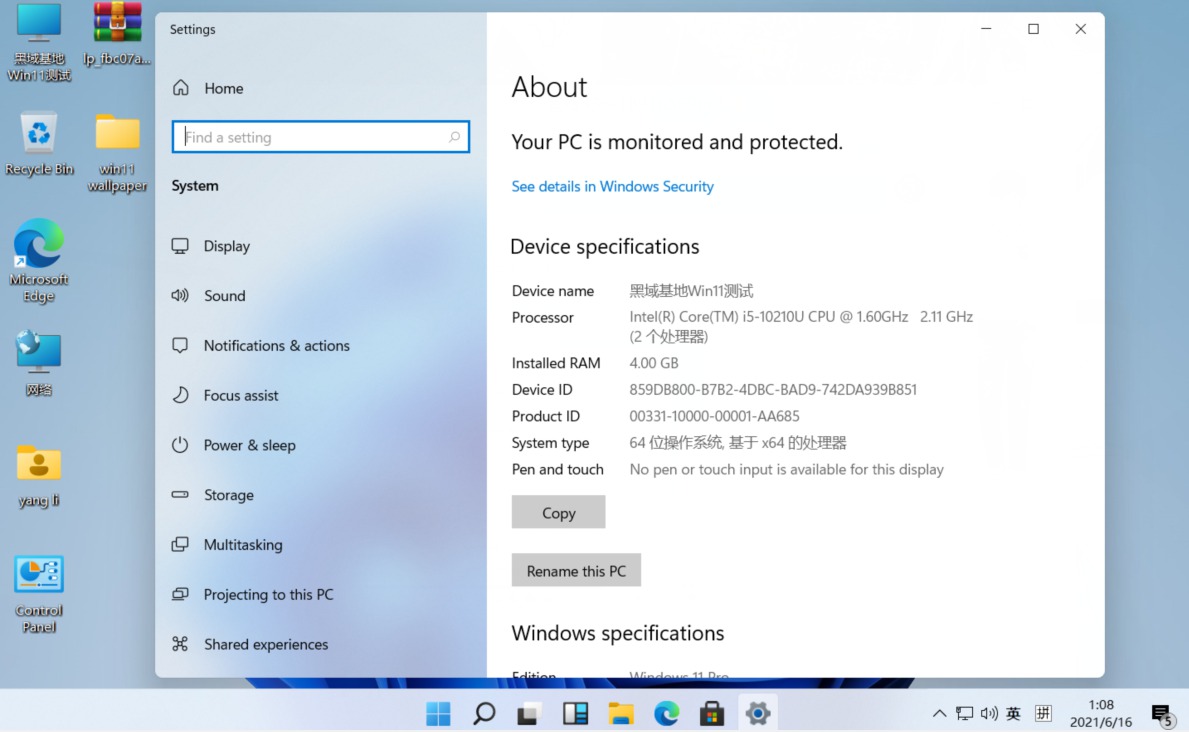This screenshot has height=732, width=1189.
Task: Click the System type value text
Action: pos(738,443)
